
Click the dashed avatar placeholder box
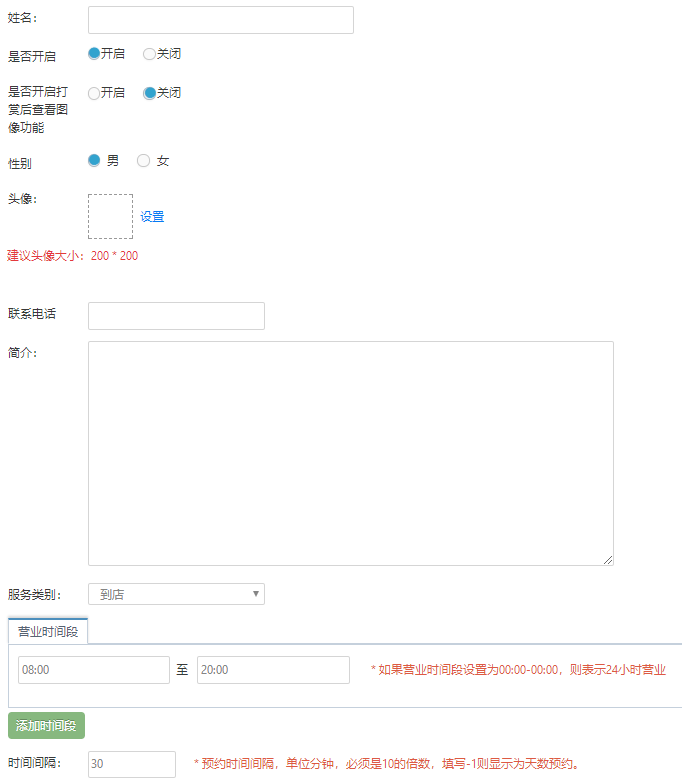point(110,216)
